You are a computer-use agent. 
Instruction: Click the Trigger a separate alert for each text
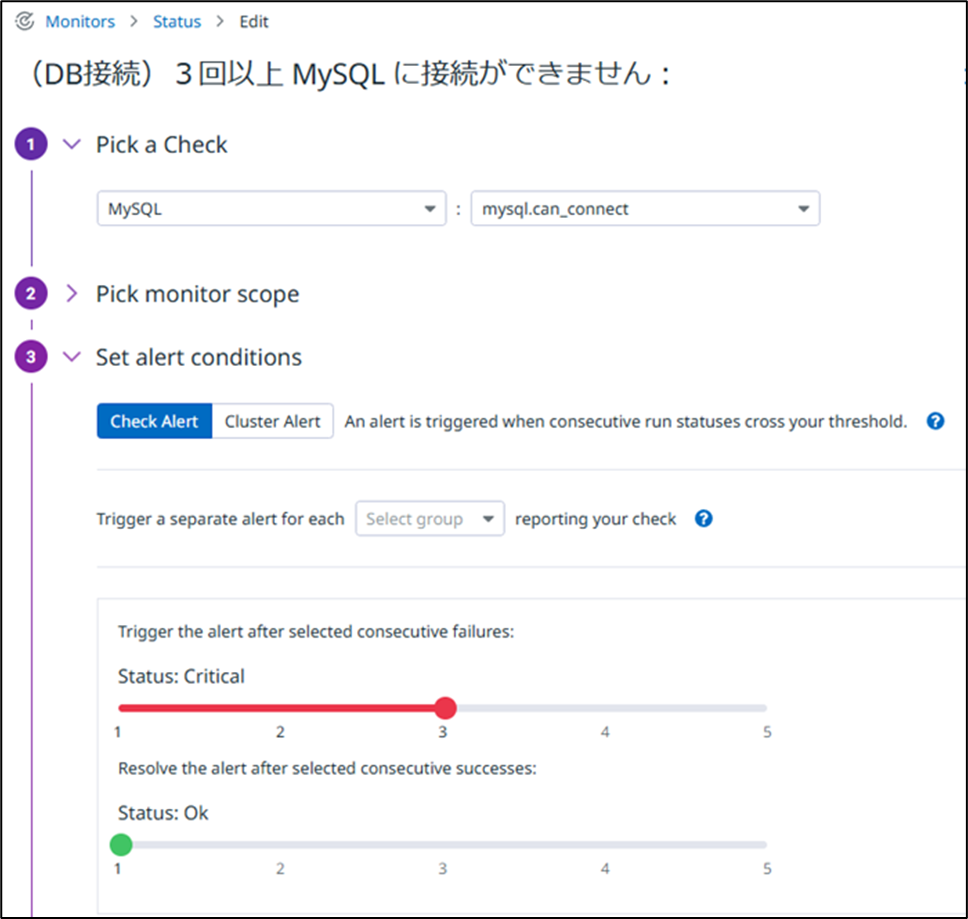click(x=220, y=518)
